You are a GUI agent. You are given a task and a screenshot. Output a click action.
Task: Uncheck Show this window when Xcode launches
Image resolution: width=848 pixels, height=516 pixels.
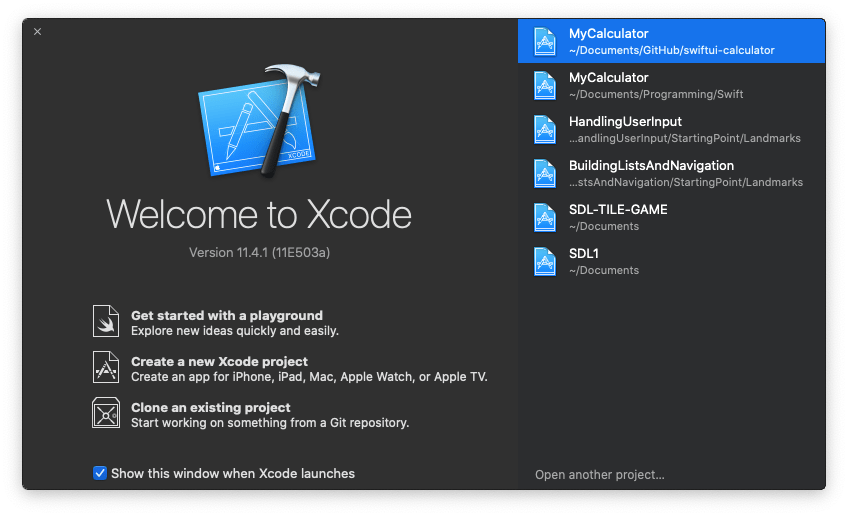pyautogui.click(x=100, y=473)
